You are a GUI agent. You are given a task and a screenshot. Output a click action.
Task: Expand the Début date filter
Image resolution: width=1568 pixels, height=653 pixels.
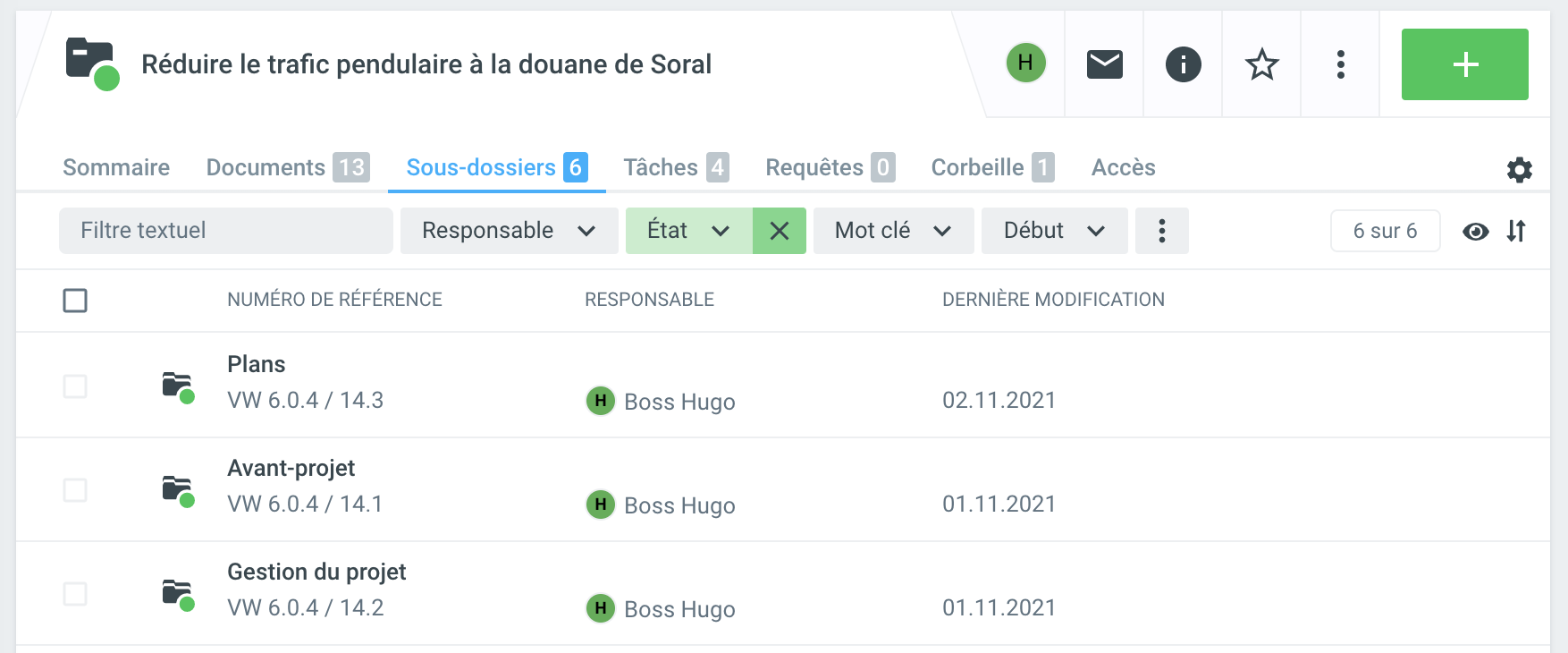(x=1054, y=231)
